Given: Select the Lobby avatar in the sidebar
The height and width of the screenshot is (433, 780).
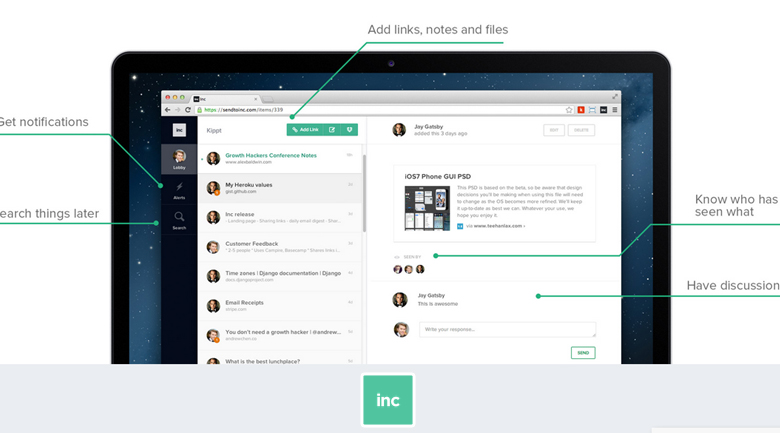Looking at the screenshot, I should [179, 159].
